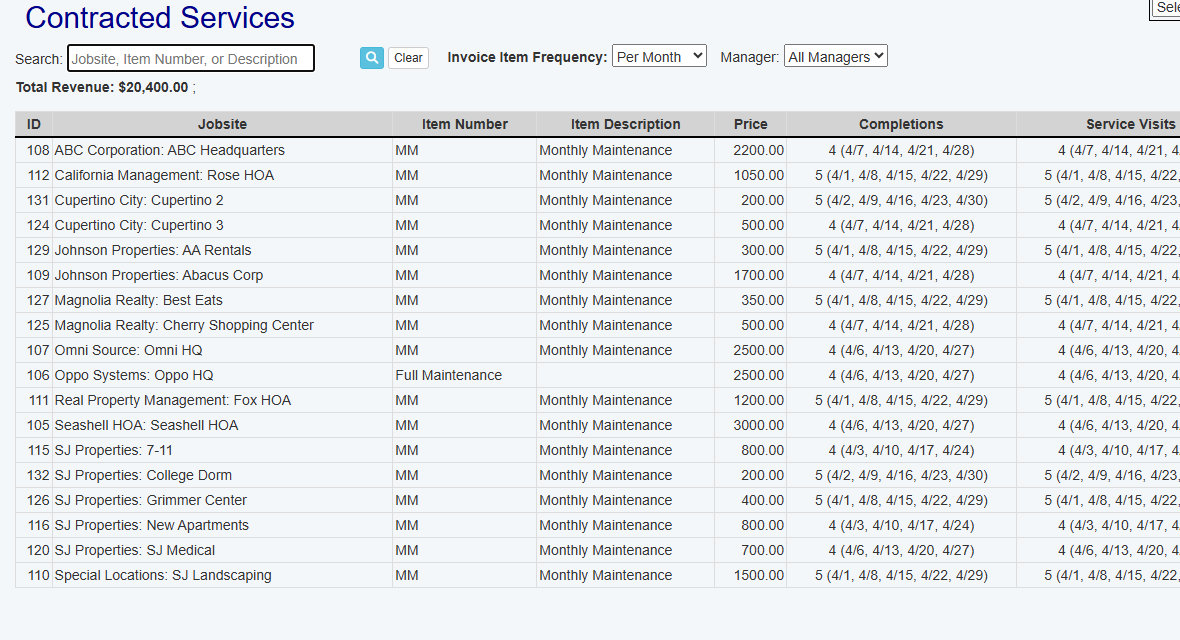Click Completions cell for Omni HQ
This screenshot has height=640, width=1180.
click(x=901, y=350)
